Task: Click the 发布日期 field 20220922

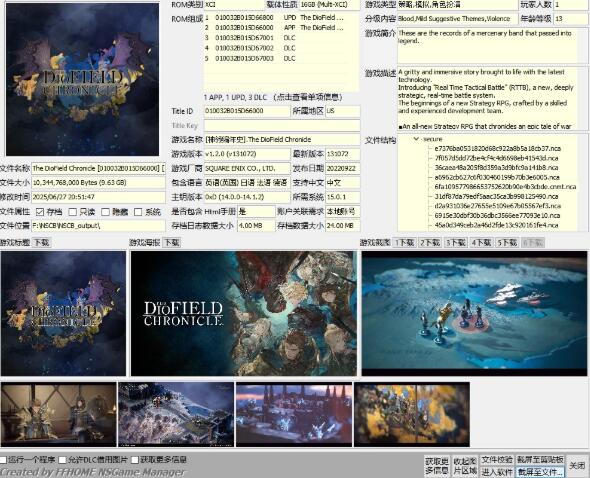Action: pos(342,168)
